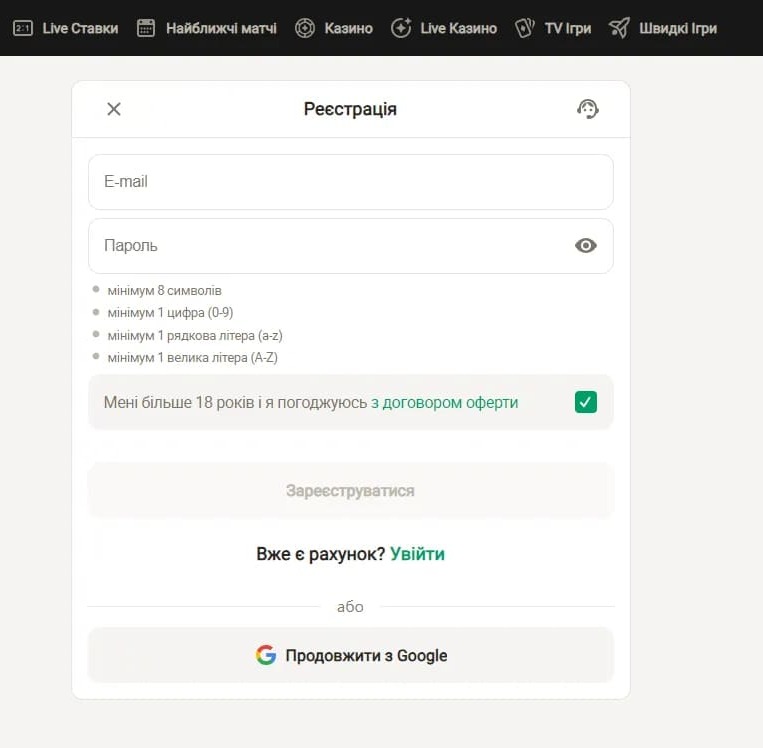Close the Реєстрація dialog

[114, 109]
